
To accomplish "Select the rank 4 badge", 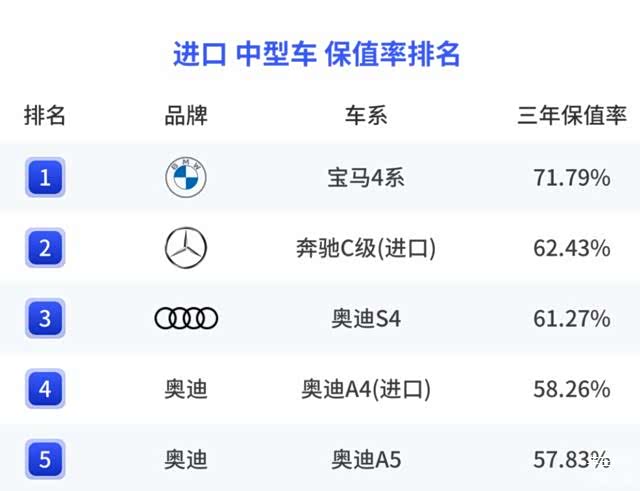I will tap(45, 389).
